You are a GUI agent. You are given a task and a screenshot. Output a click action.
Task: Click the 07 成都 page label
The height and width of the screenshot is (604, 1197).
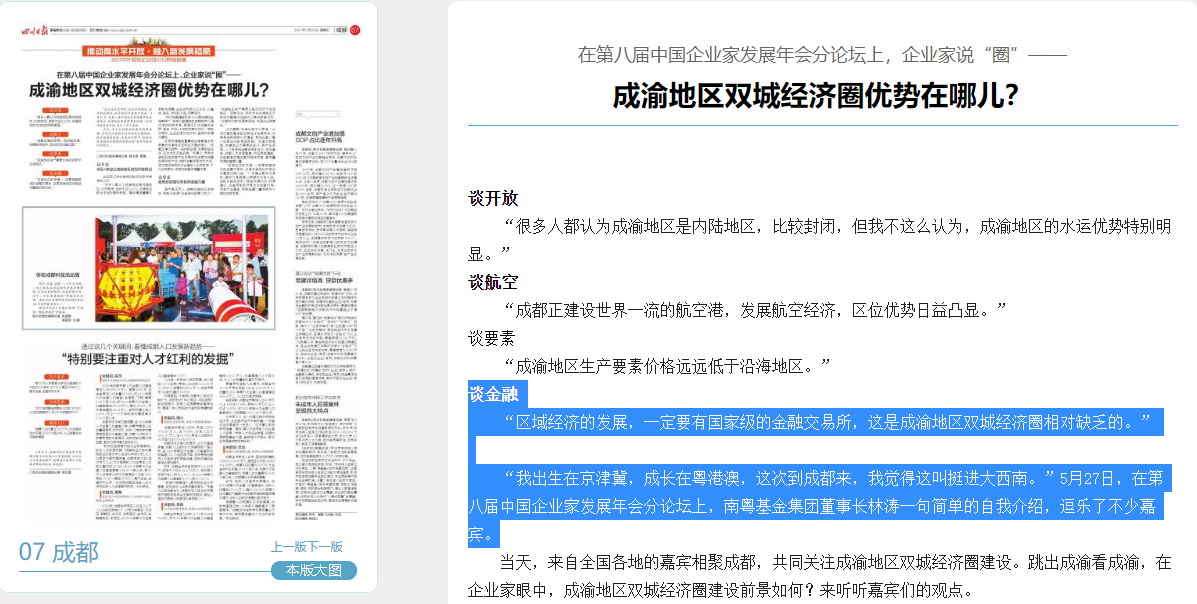pos(59,551)
